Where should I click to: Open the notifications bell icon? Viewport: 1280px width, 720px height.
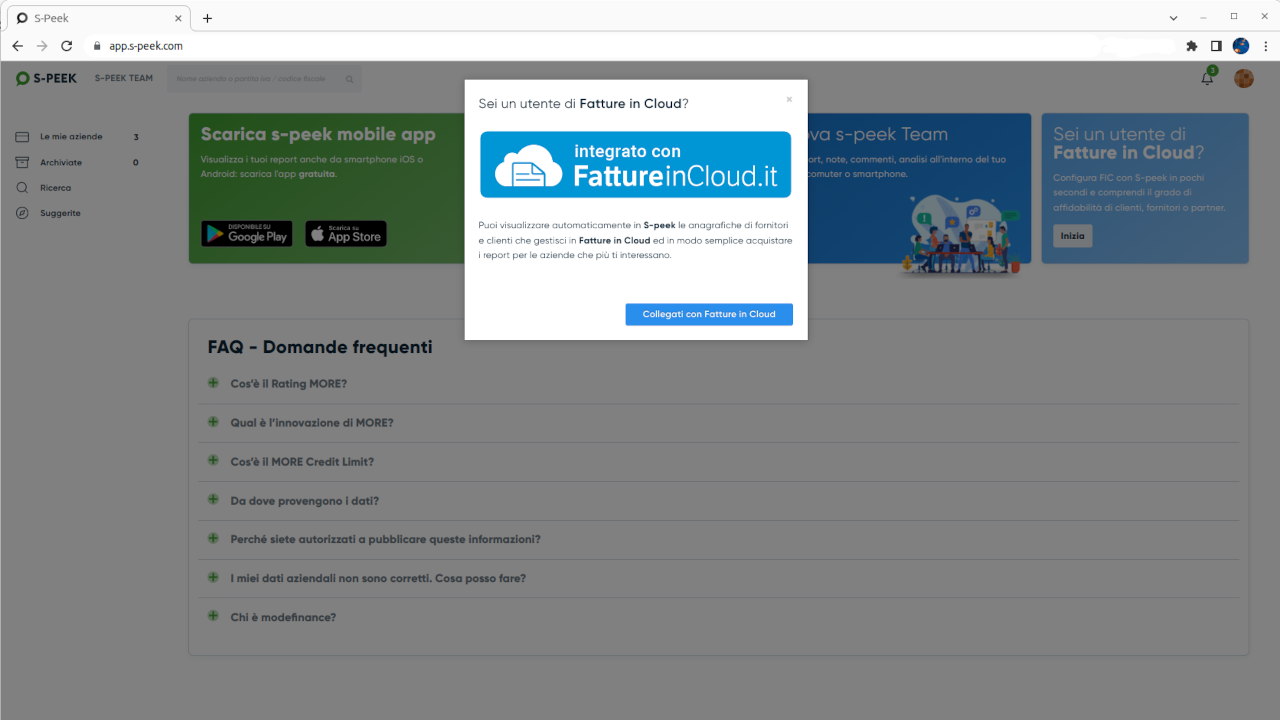pyautogui.click(x=1207, y=78)
